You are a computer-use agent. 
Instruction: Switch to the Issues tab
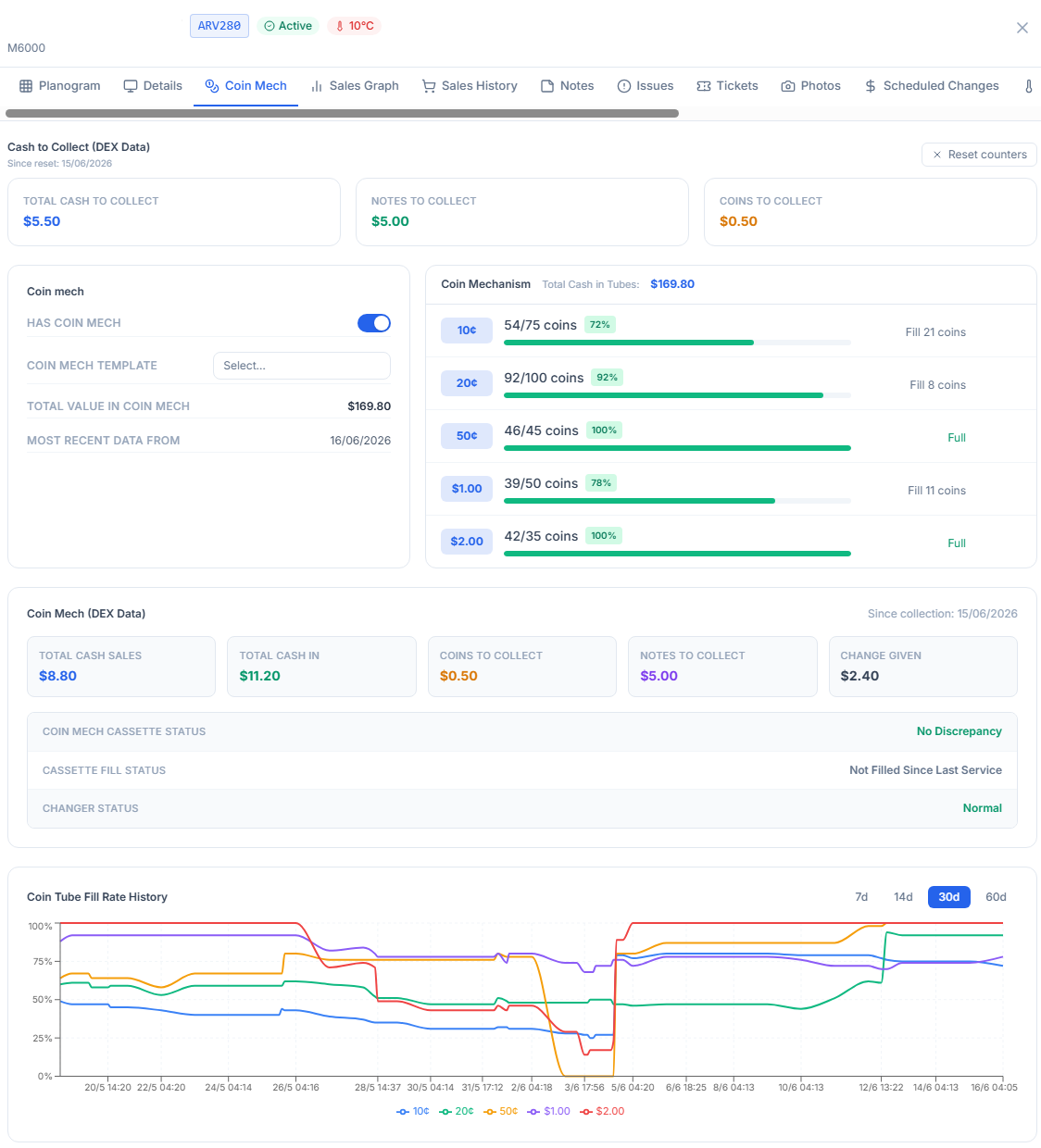(x=646, y=86)
